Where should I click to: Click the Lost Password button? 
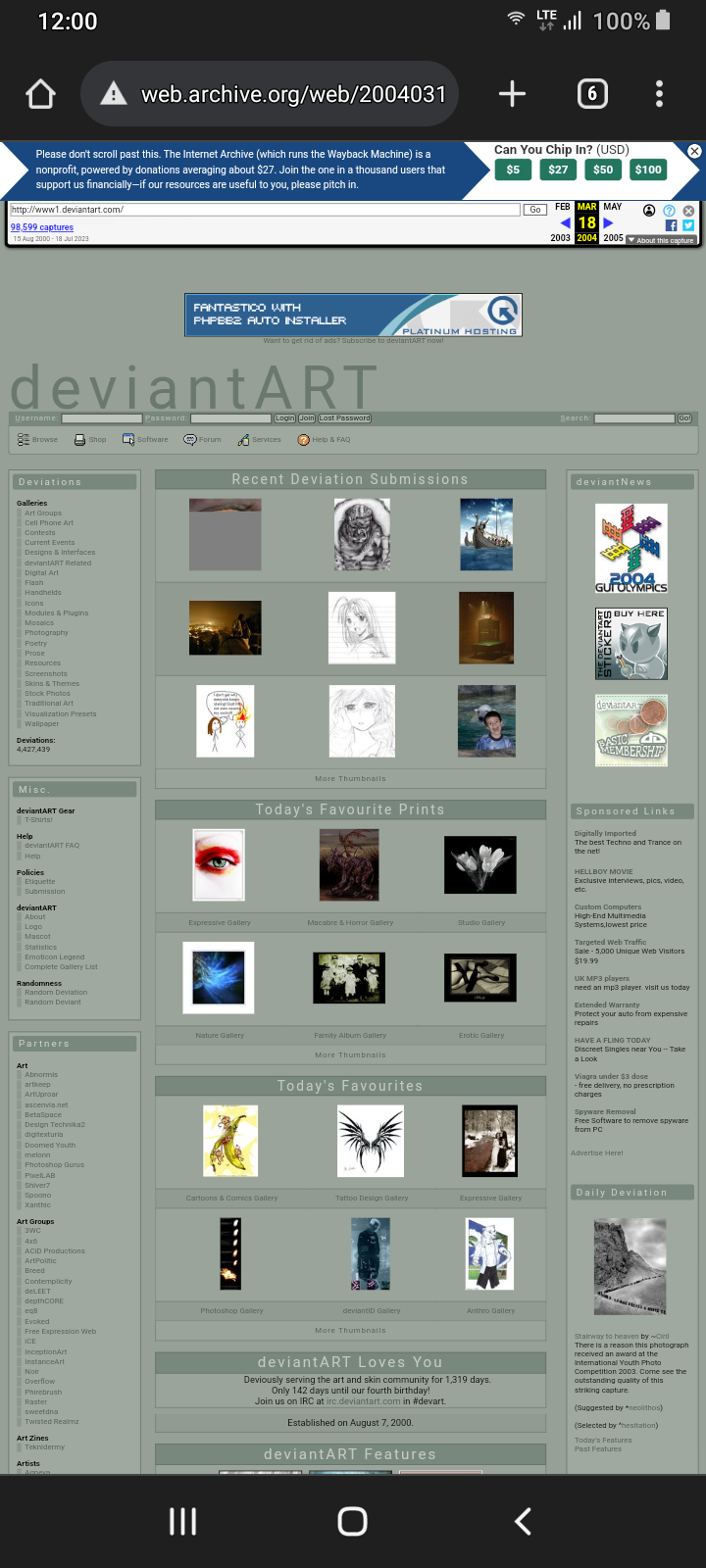click(345, 418)
